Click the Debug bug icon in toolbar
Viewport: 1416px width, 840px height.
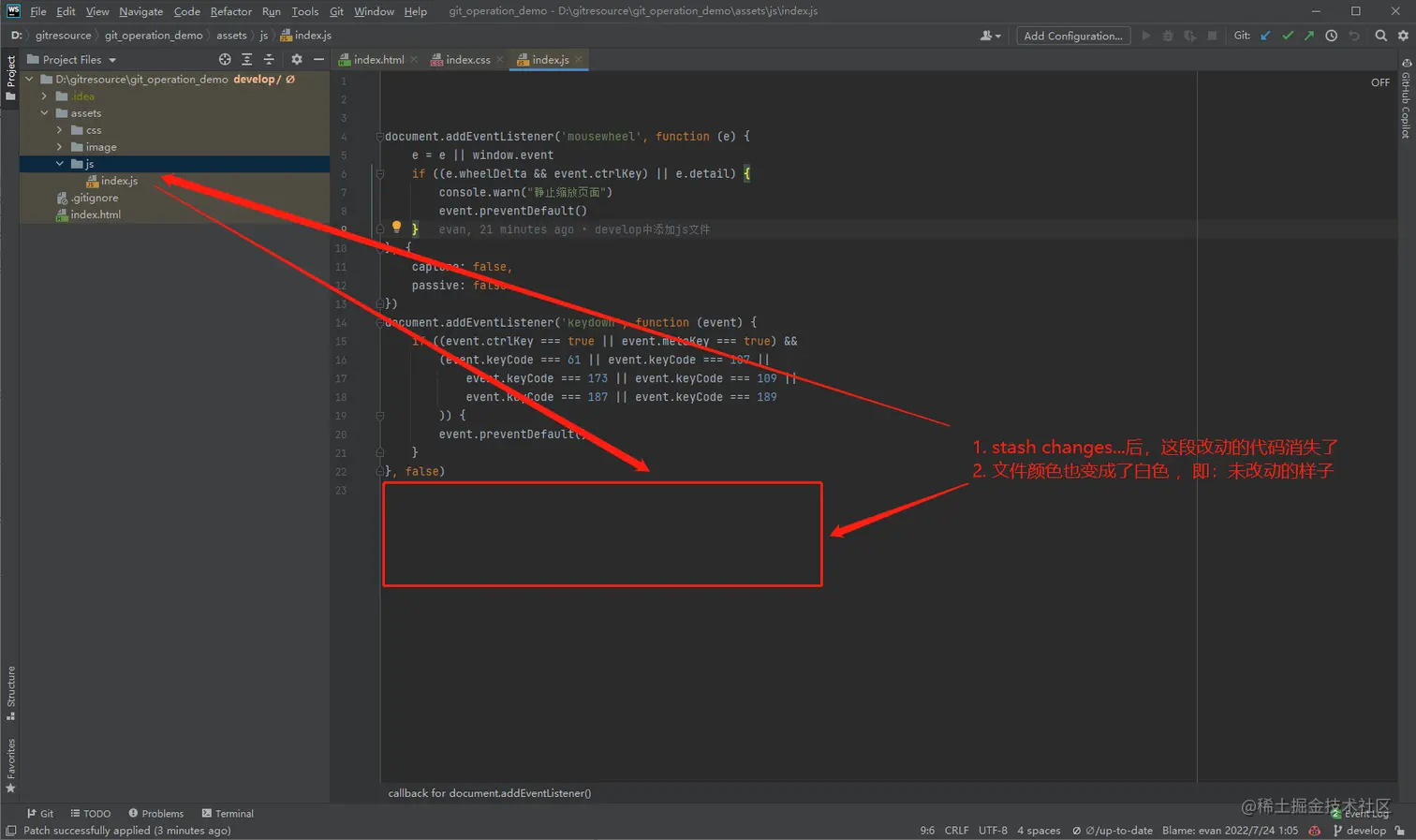click(1168, 36)
